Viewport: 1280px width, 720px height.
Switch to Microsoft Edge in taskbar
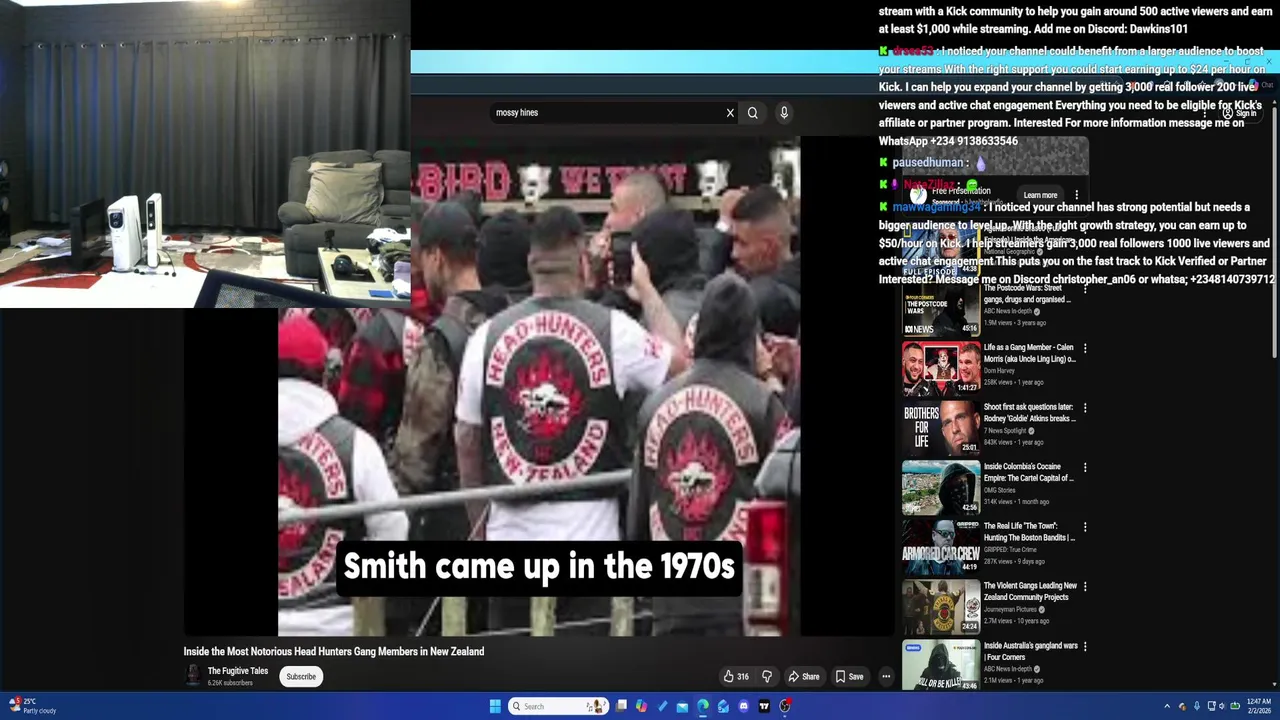pyautogui.click(x=703, y=706)
